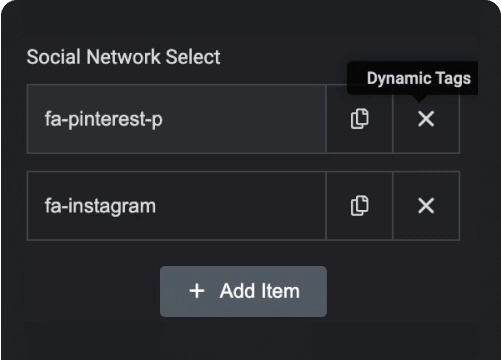Select the text fa-pinterest-p
This screenshot has width=501, height=360.
(x=104, y=119)
